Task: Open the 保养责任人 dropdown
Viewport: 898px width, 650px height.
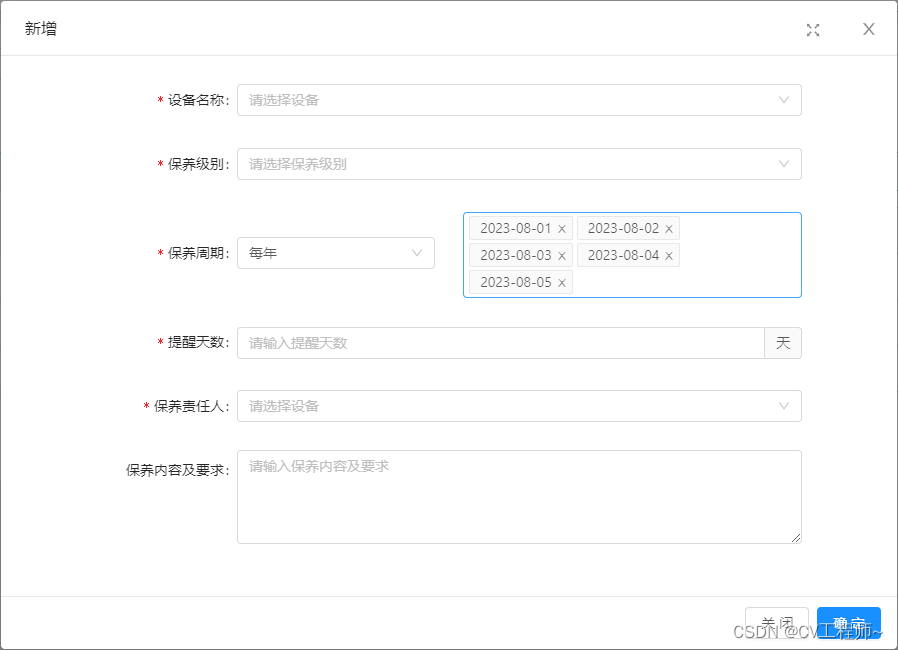Action: coord(519,406)
